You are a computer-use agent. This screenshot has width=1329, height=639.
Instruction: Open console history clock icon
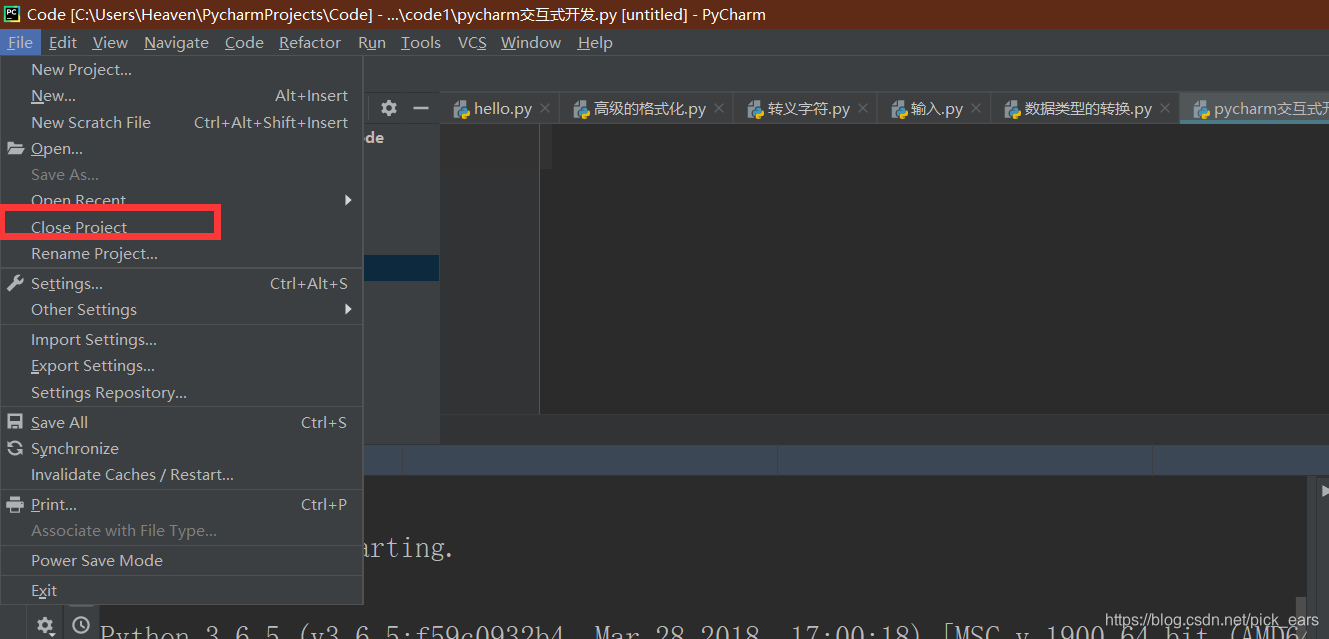(81, 626)
